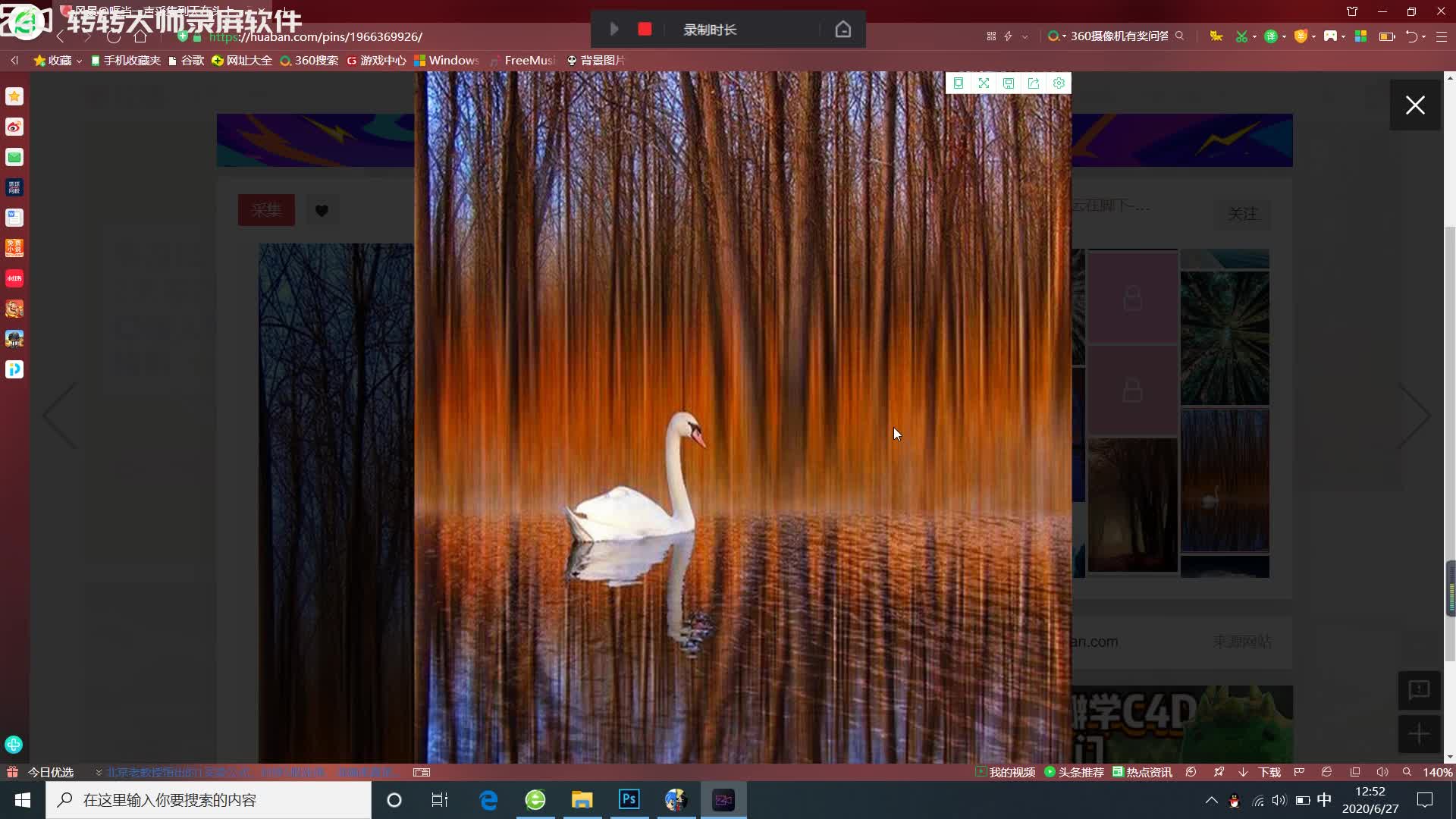The width and height of the screenshot is (1456, 819).
Task: Toggle browser sound mute in status bar
Action: point(1382,772)
